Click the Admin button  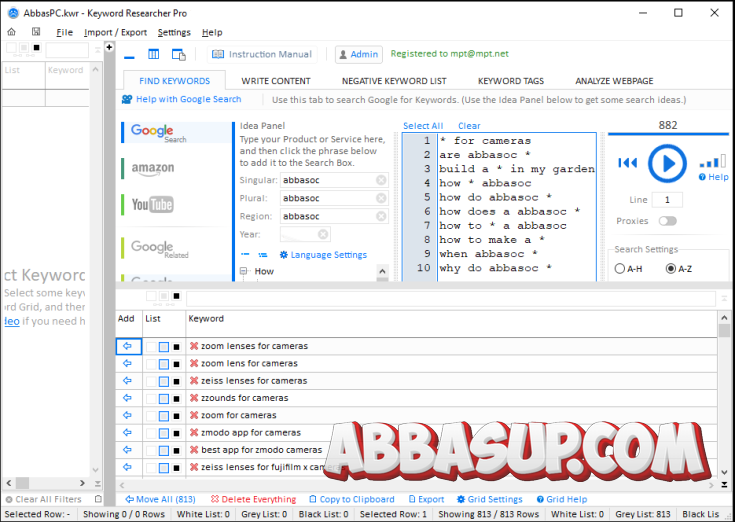(359, 54)
